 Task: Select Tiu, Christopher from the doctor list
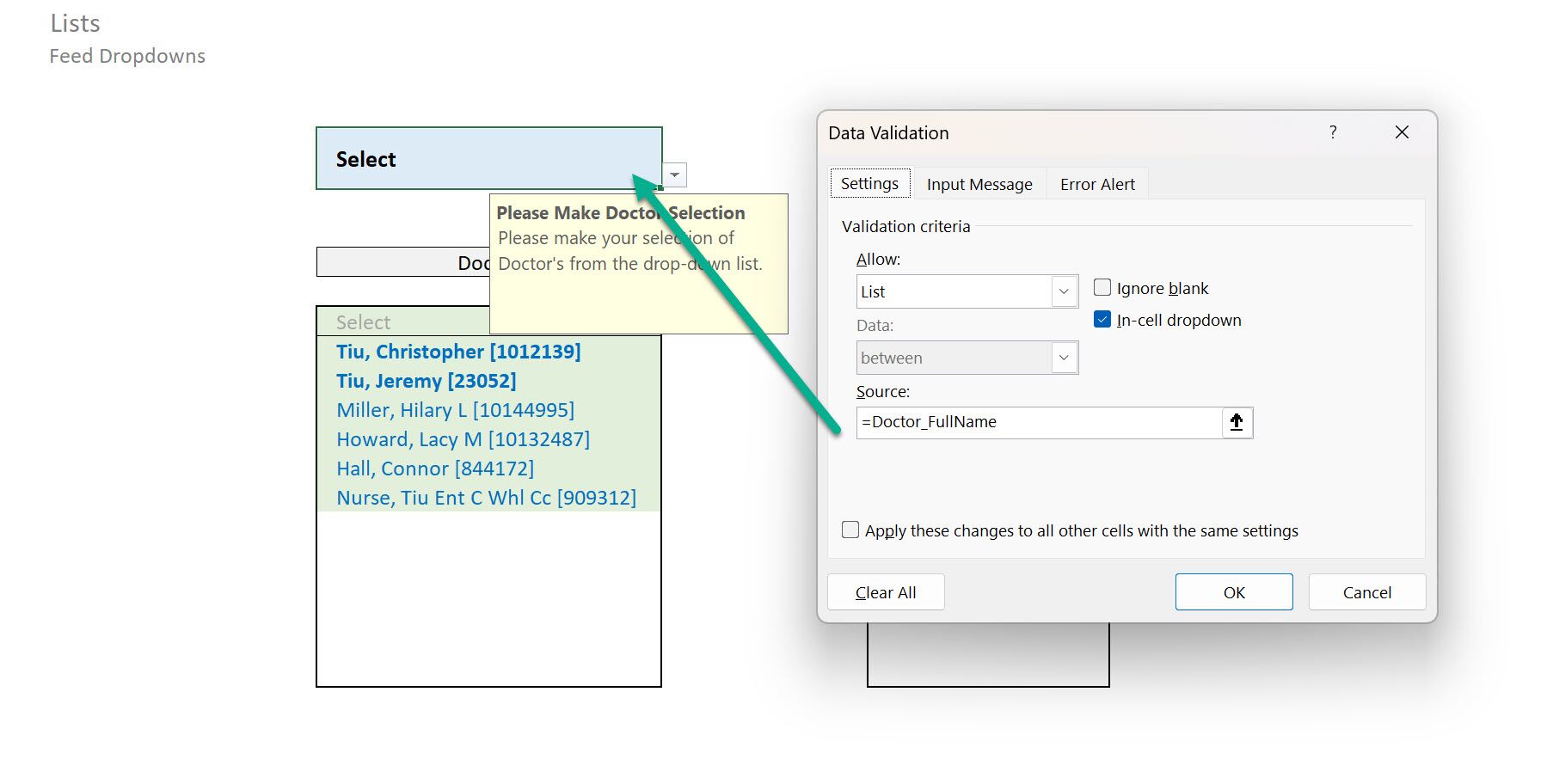click(458, 351)
